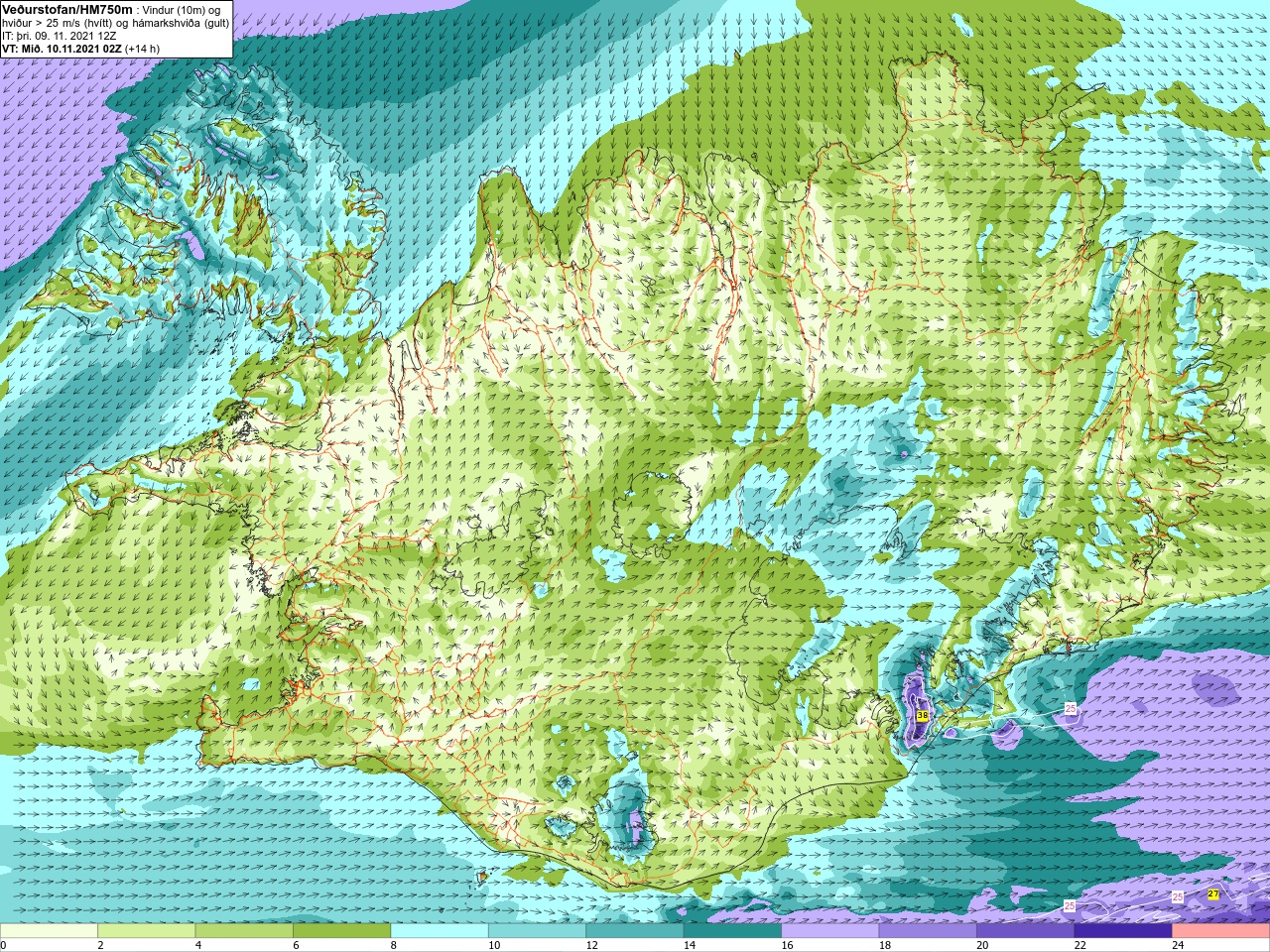
Task: Click the dark teal 14–16 m/s legend swatch
Action: [732, 931]
